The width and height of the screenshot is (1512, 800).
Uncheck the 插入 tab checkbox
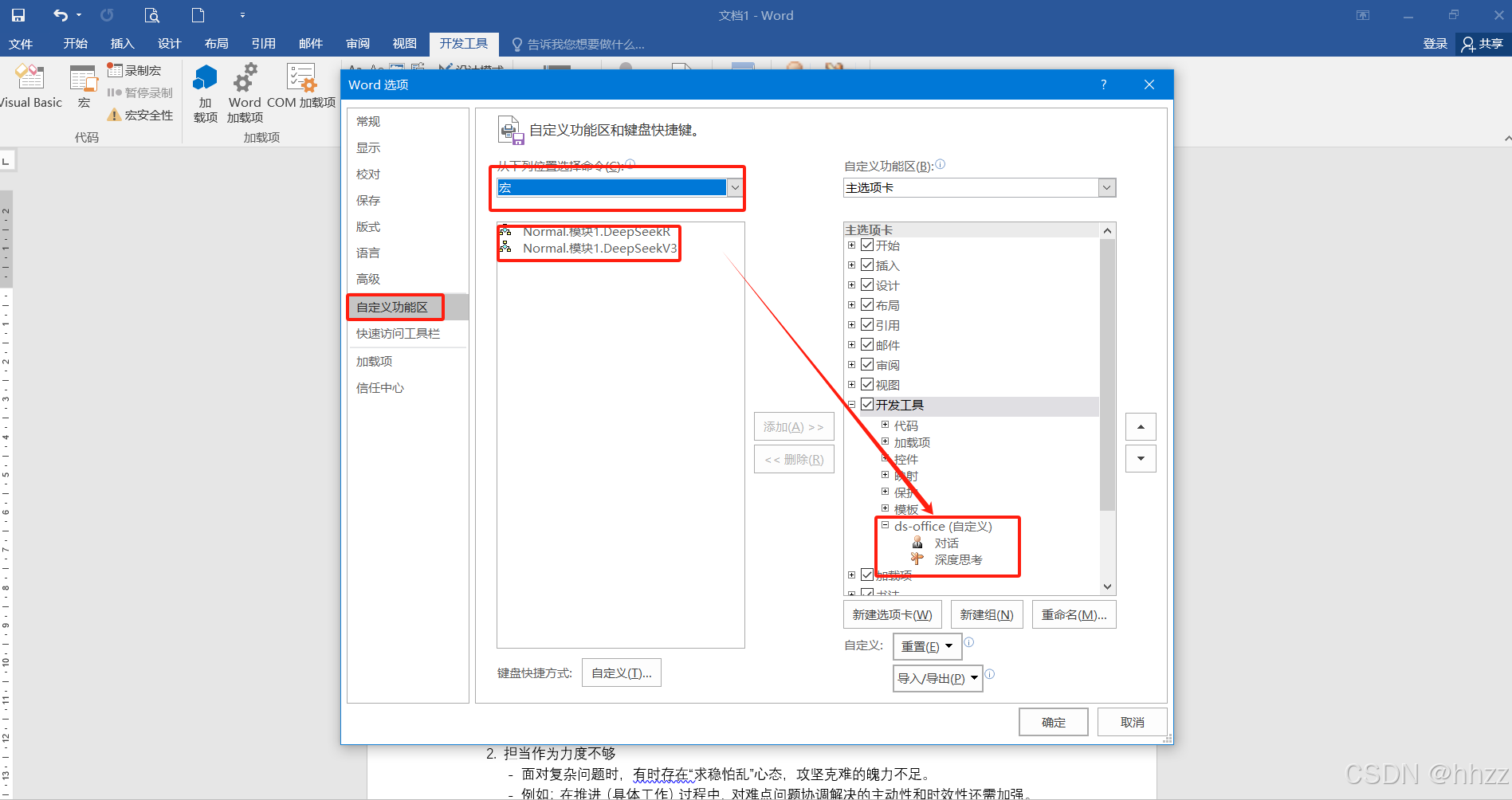[x=867, y=265]
